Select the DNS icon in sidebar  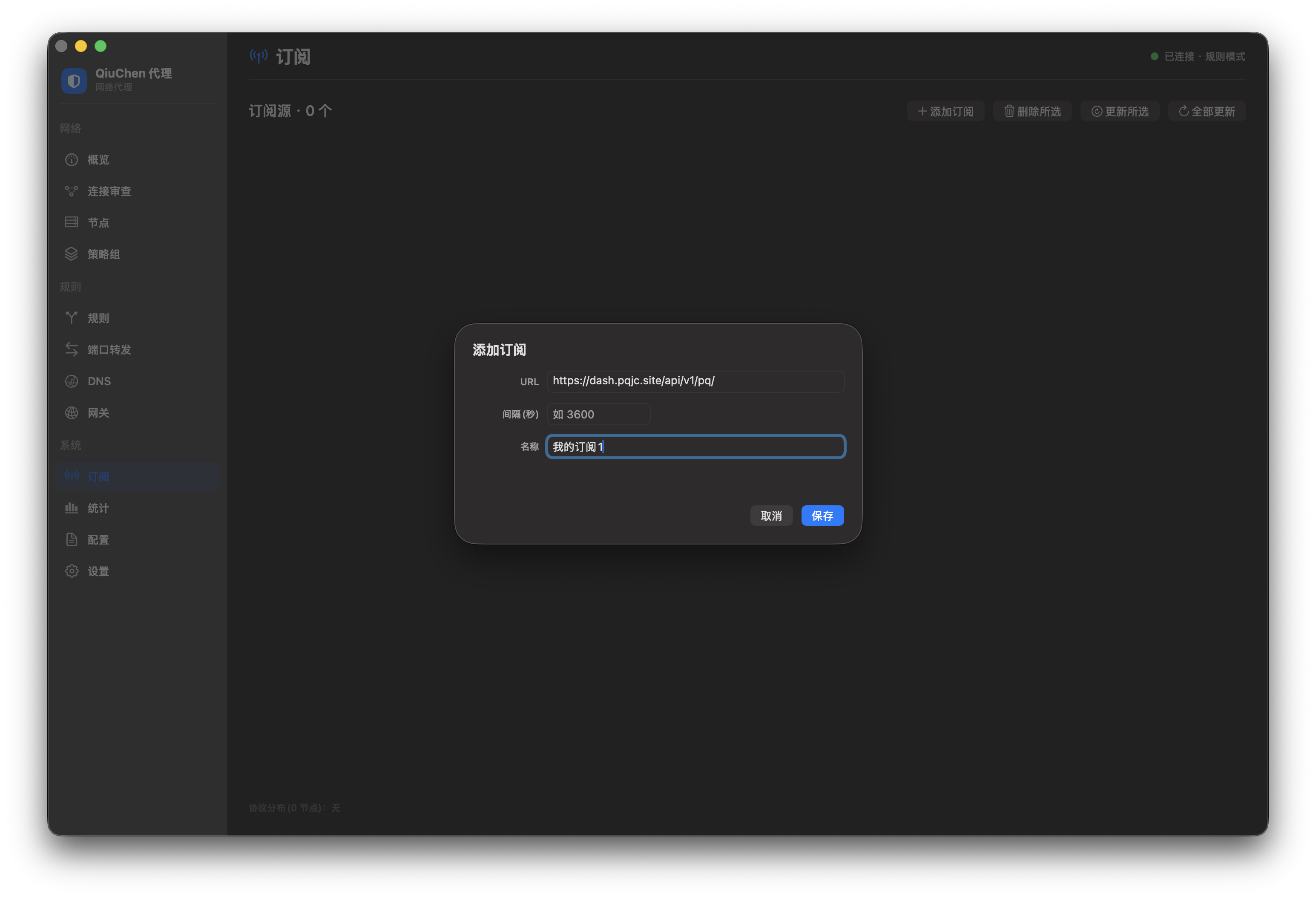pyautogui.click(x=72, y=381)
